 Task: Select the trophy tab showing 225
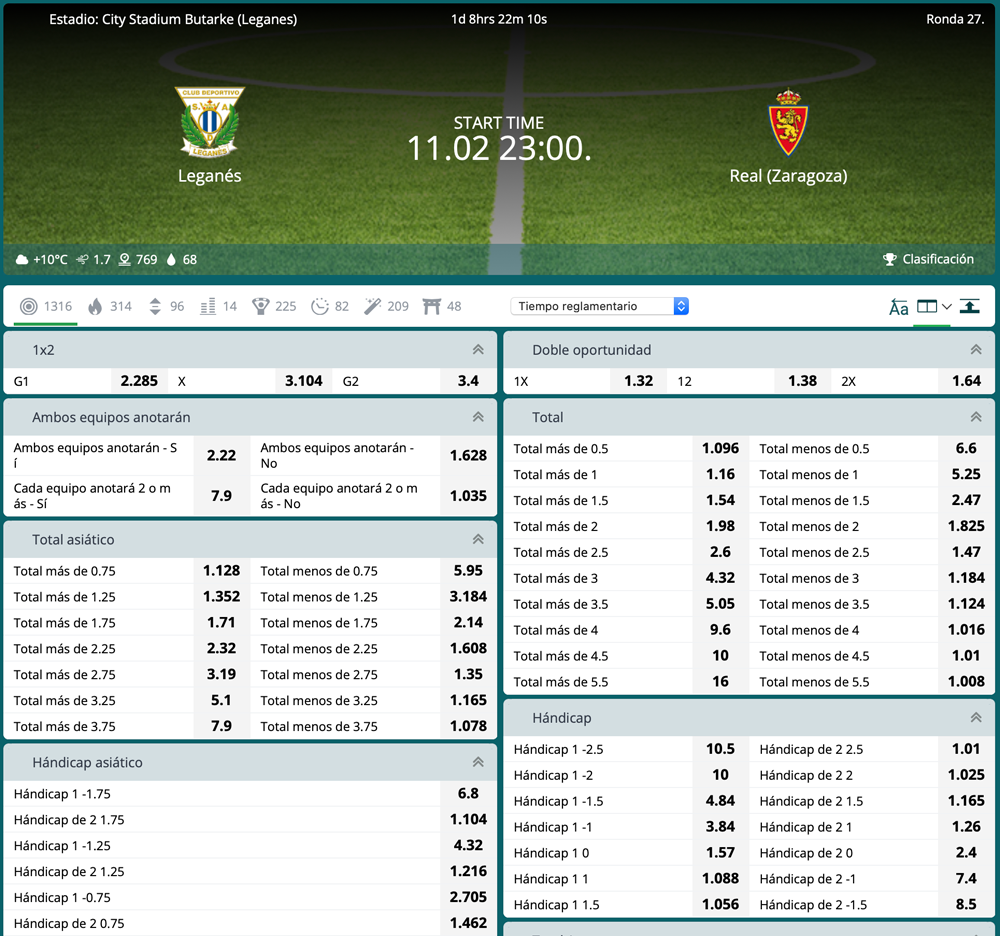pyautogui.click(x=274, y=307)
